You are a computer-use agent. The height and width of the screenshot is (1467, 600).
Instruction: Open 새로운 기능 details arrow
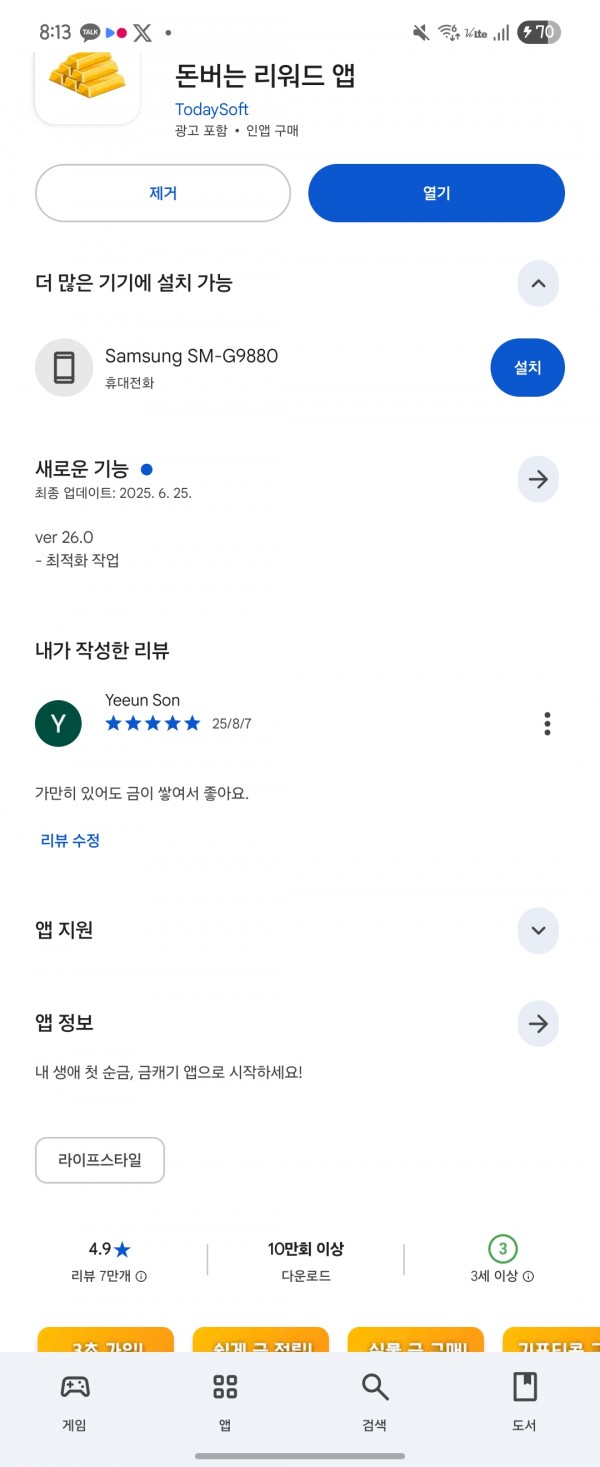[538, 480]
